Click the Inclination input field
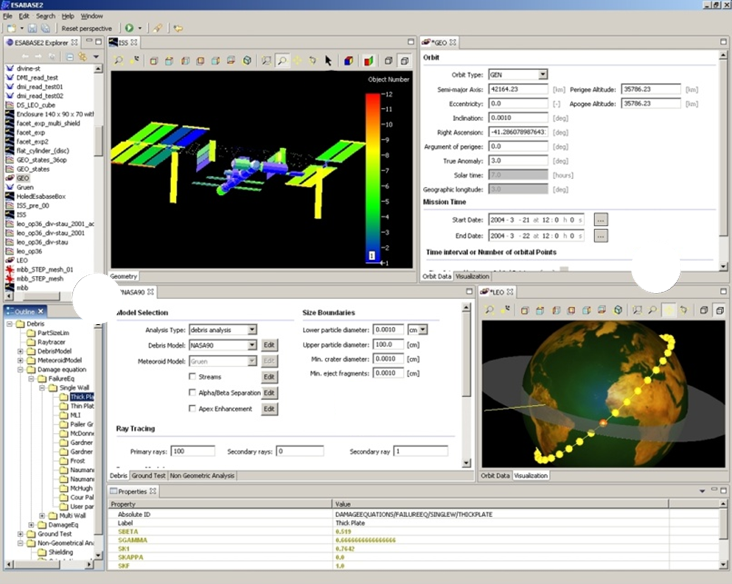Screen dimensions: 732x584 518,118
